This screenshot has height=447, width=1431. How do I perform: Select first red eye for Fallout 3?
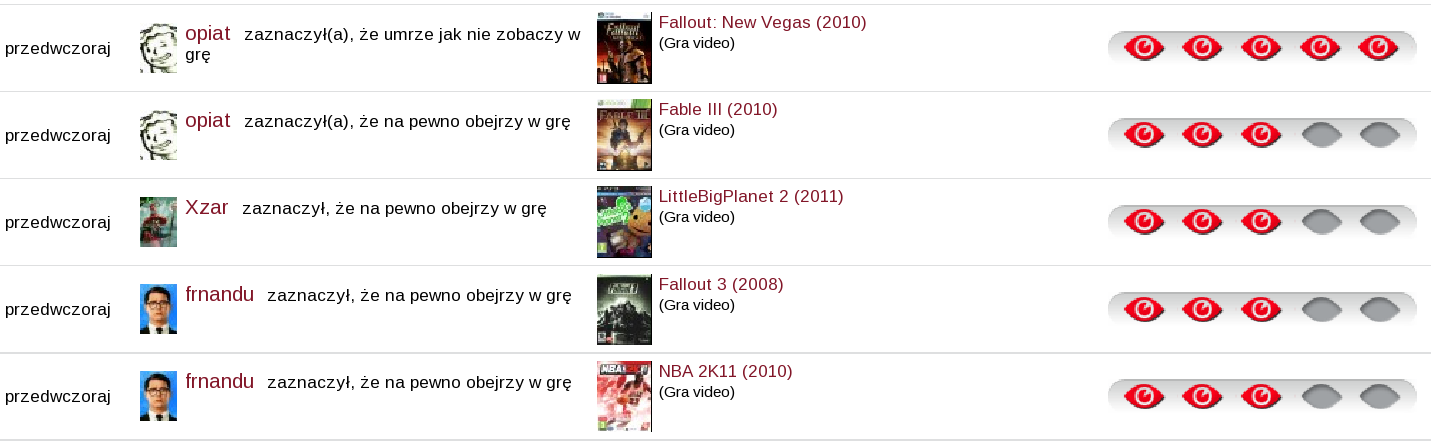[1144, 309]
